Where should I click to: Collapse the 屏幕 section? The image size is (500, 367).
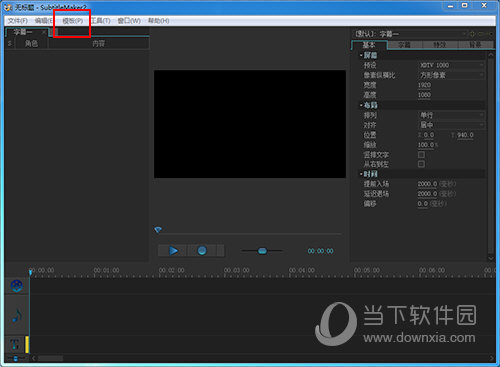pos(361,55)
